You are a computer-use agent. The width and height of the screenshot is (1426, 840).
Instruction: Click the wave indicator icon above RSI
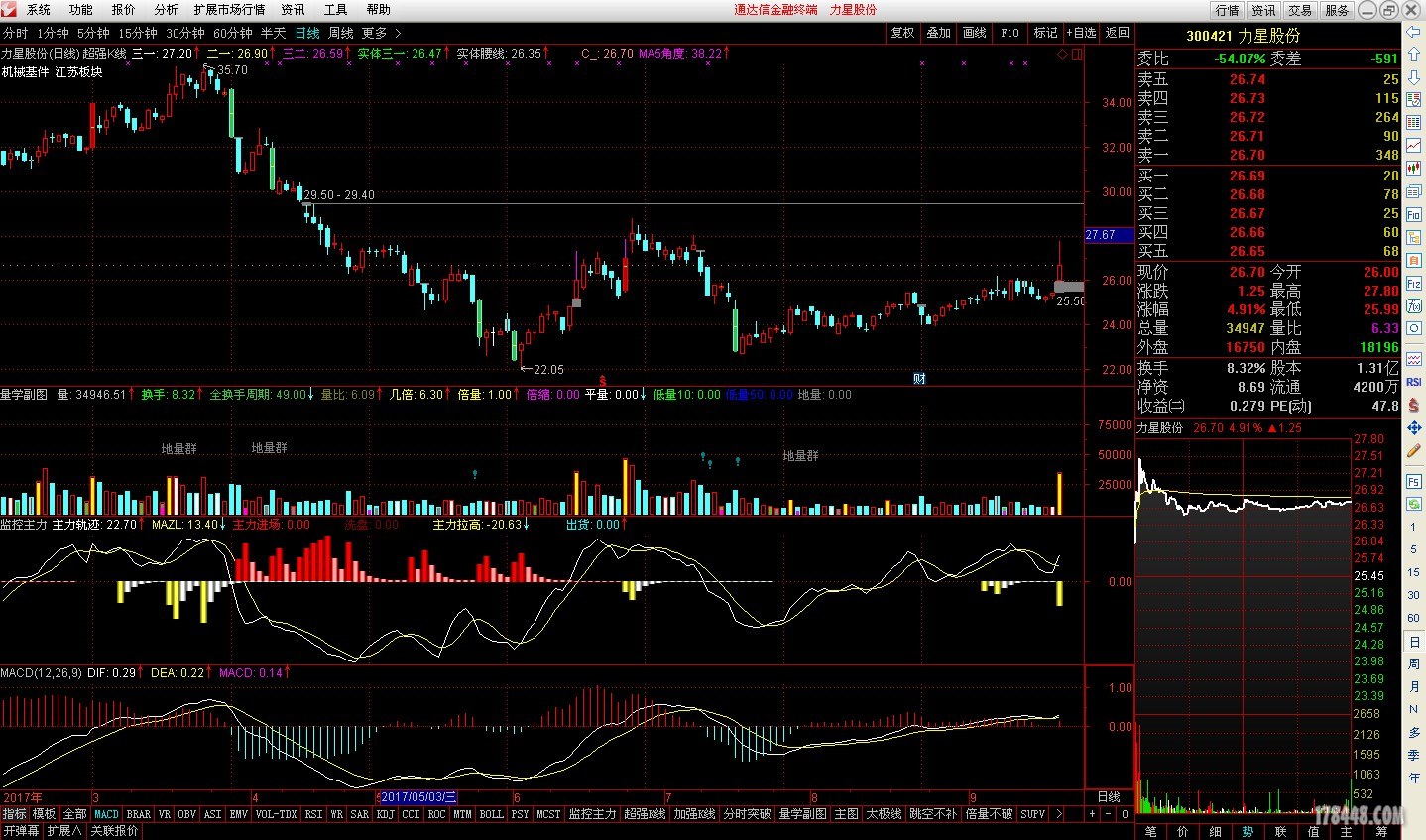[1414, 359]
